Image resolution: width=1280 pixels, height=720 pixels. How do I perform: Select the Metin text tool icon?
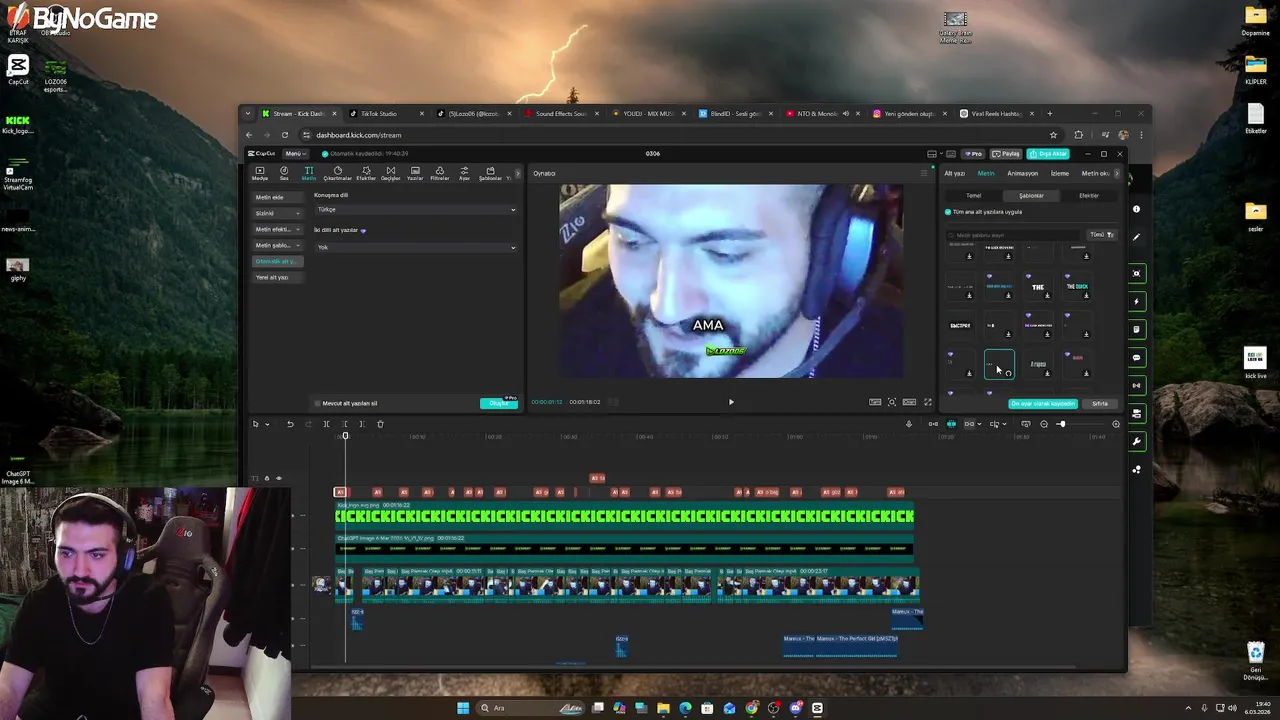(309, 173)
